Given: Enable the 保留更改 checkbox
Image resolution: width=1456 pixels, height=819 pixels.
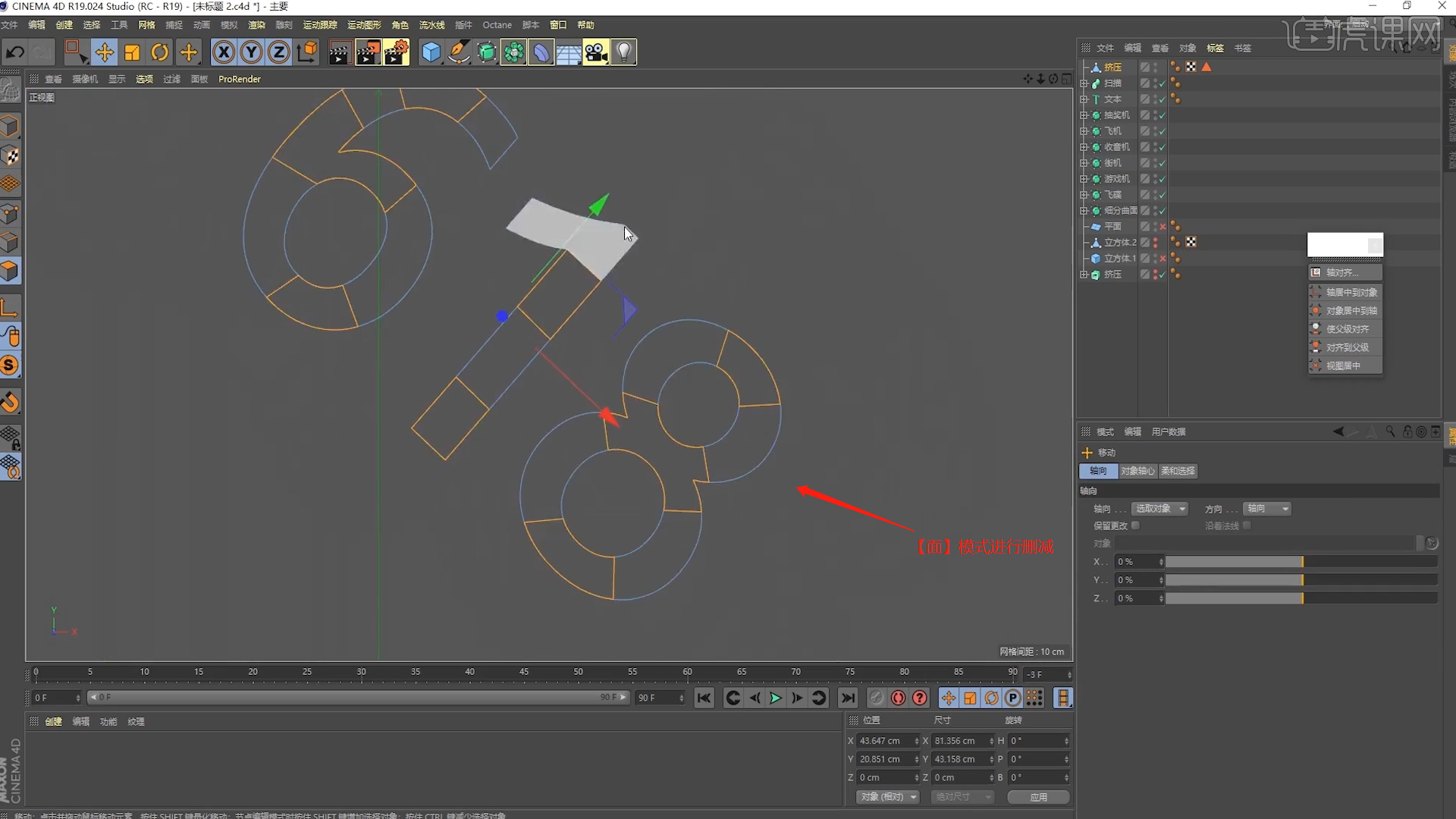Looking at the screenshot, I should click(x=1136, y=525).
